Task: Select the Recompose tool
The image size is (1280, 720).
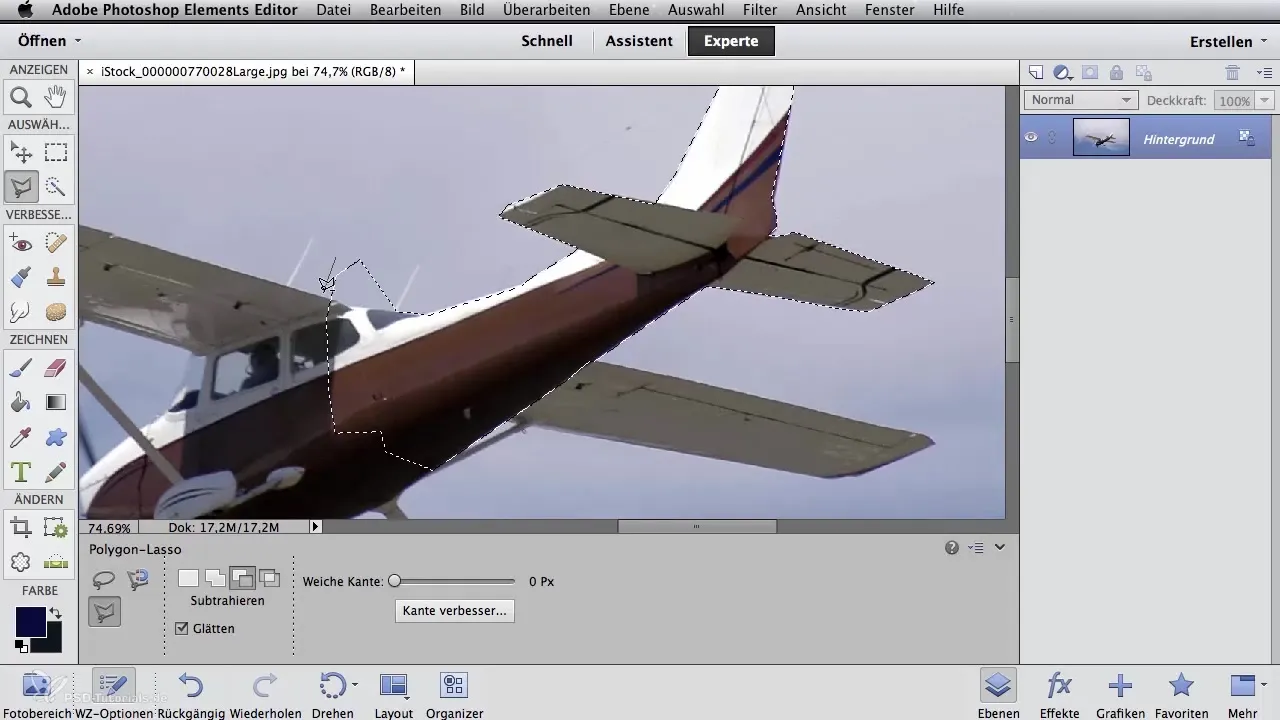Action: pyautogui.click(x=56, y=527)
